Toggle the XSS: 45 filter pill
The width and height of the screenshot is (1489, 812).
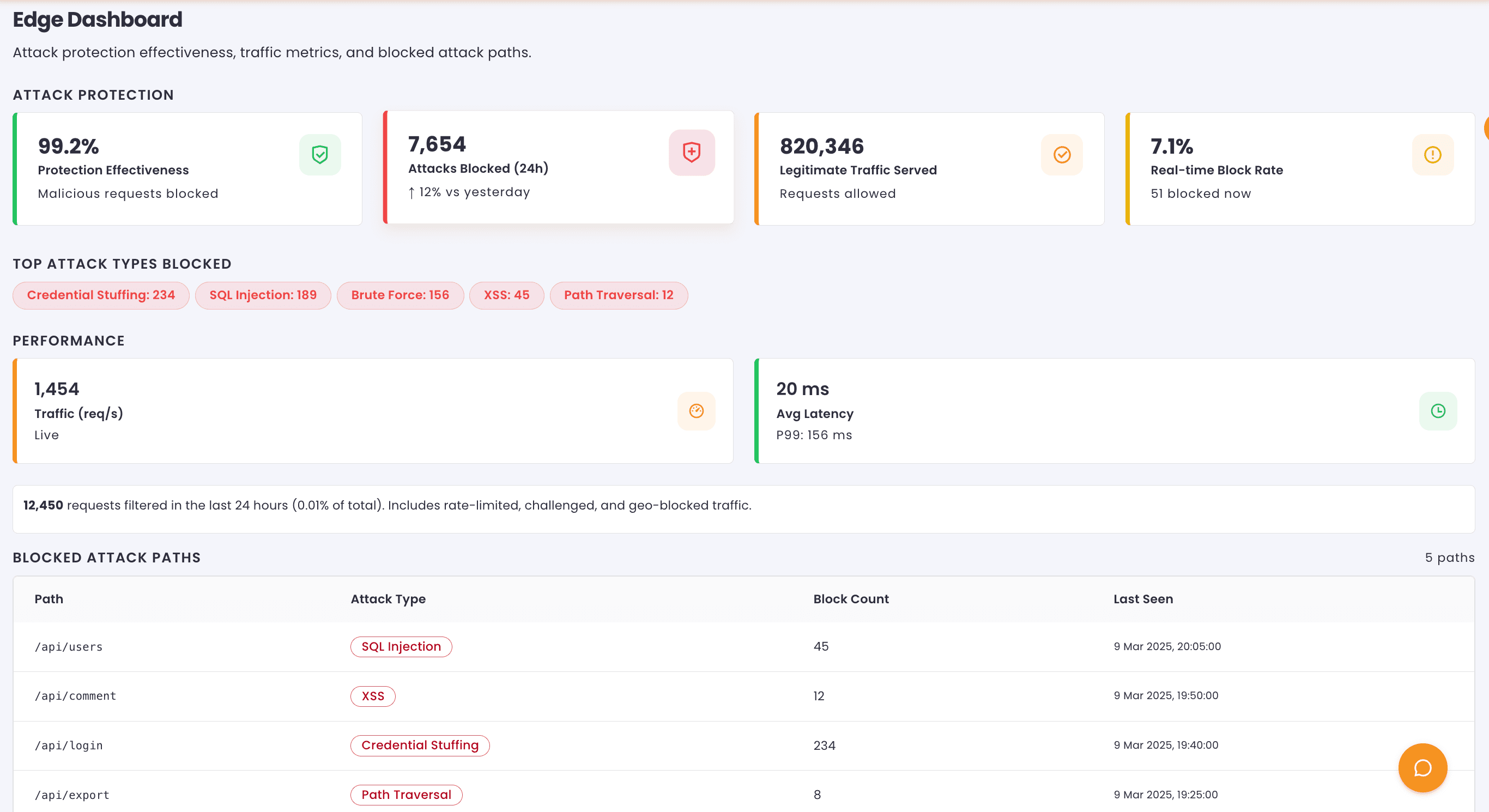point(506,295)
